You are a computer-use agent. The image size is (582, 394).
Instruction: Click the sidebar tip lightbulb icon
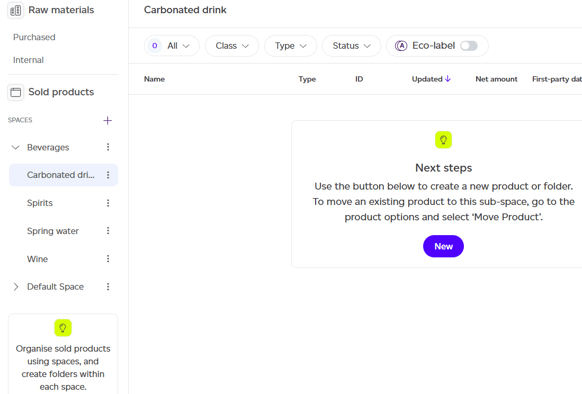coord(63,328)
